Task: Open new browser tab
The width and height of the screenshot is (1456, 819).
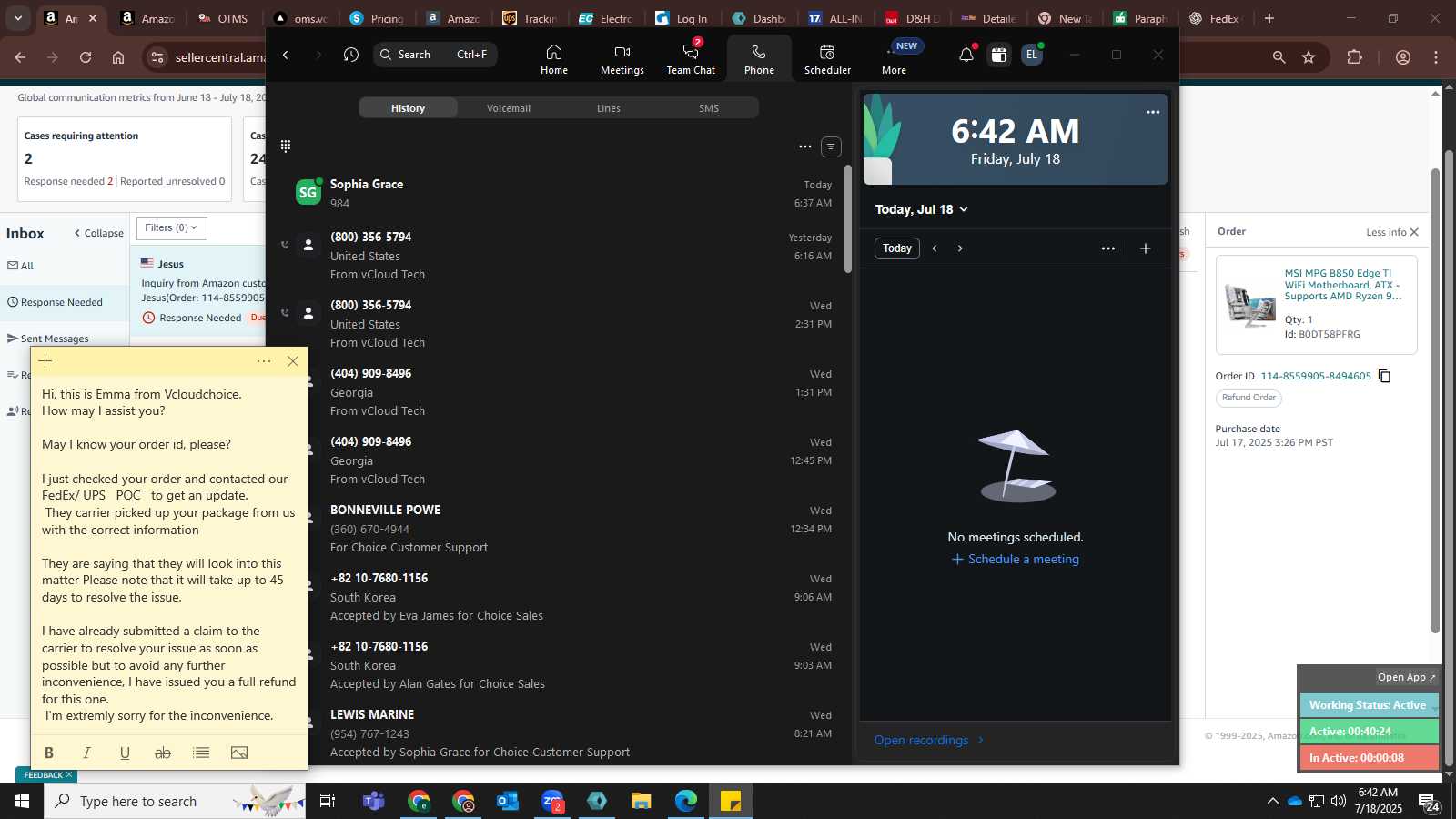Action: [1269, 18]
